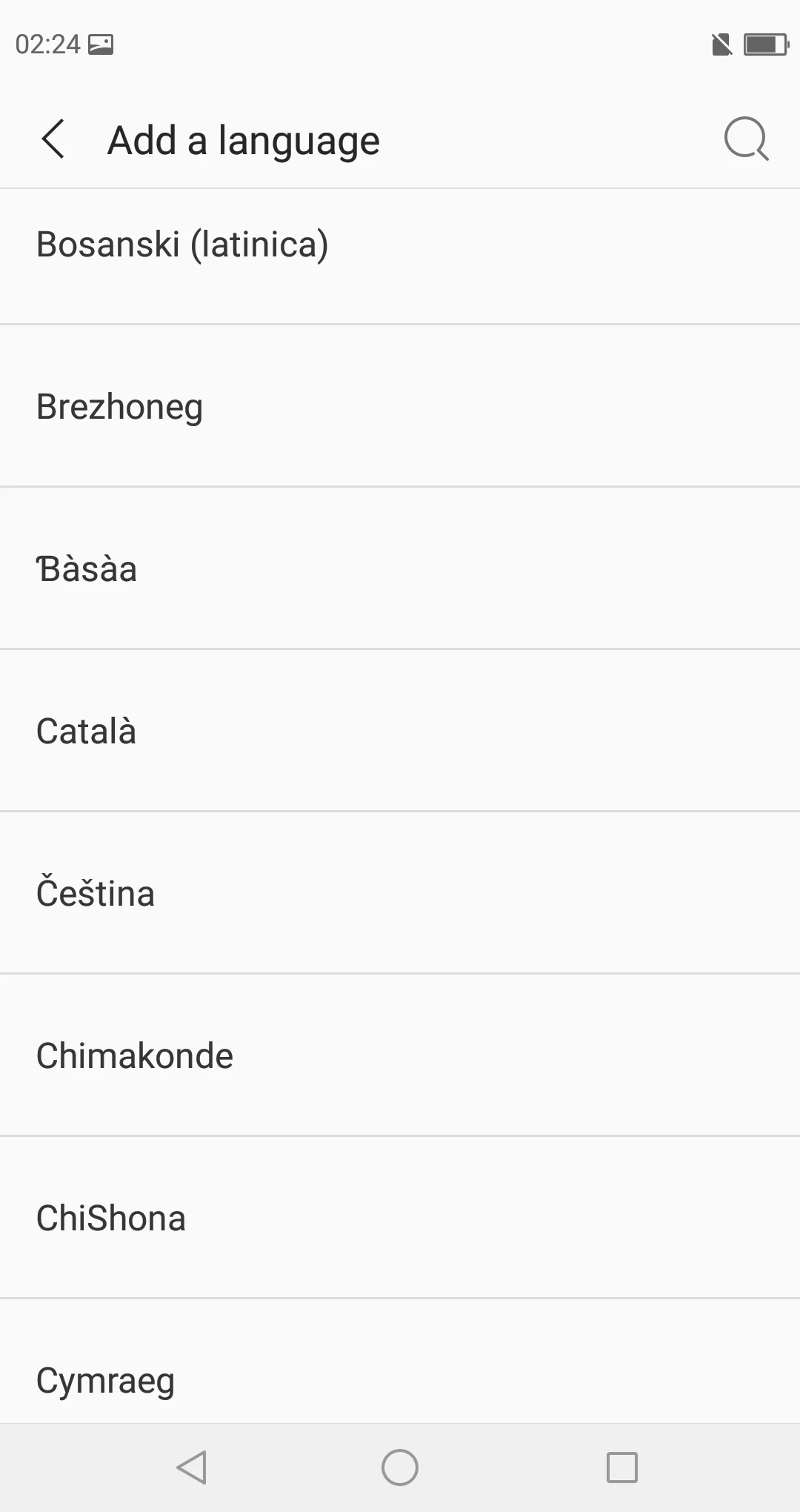The image size is (800, 1512).
Task: Open the language search magnifier
Action: pyautogui.click(x=746, y=139)
